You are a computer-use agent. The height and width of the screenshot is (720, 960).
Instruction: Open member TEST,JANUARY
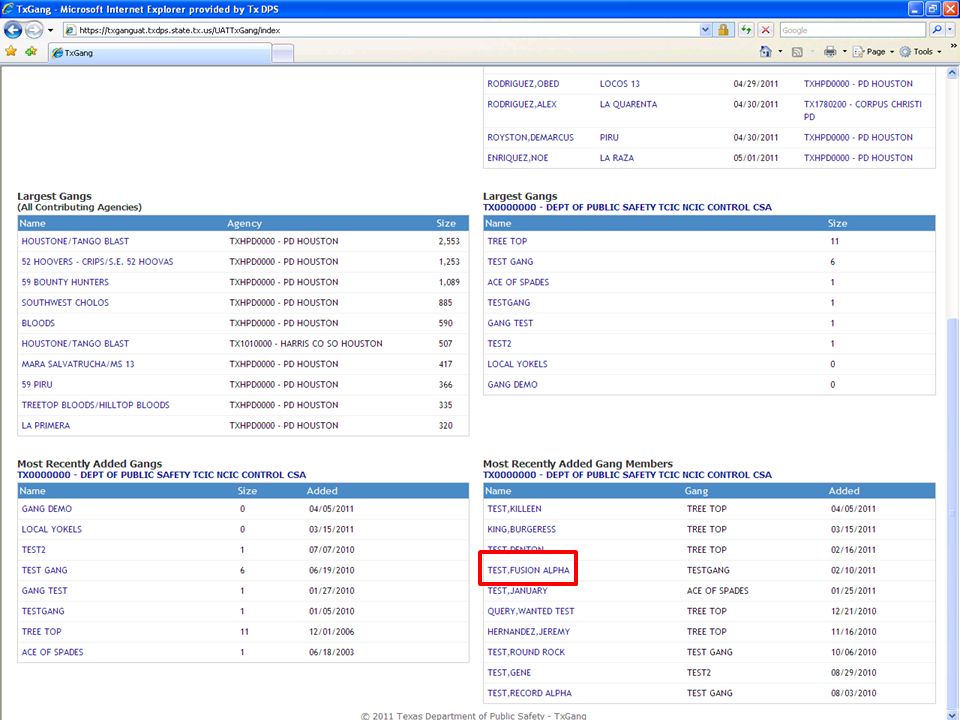(517, 591)
